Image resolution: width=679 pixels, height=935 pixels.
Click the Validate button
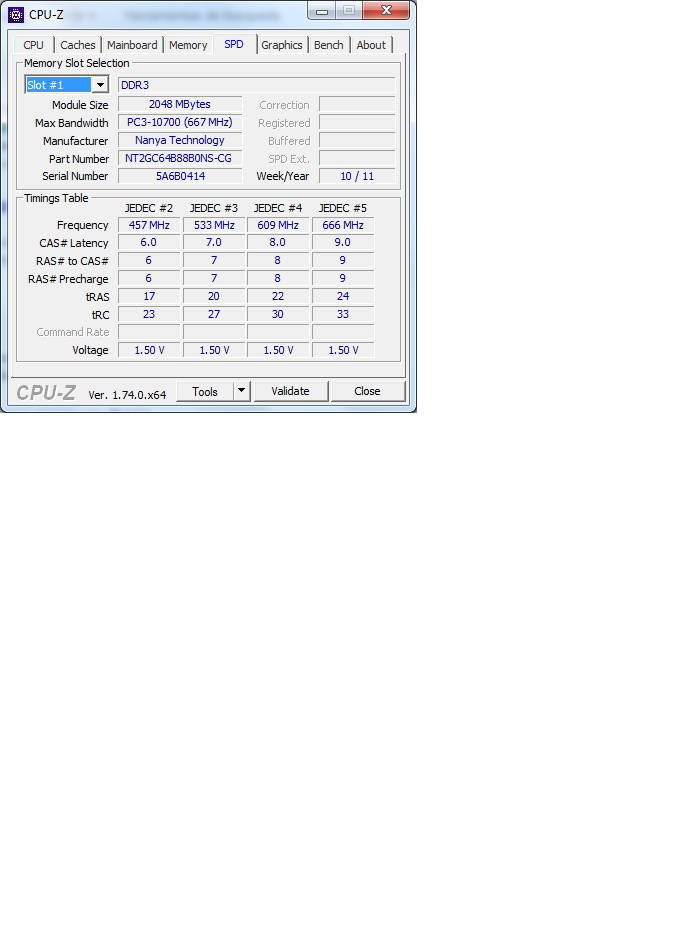[x=290, y=391]
